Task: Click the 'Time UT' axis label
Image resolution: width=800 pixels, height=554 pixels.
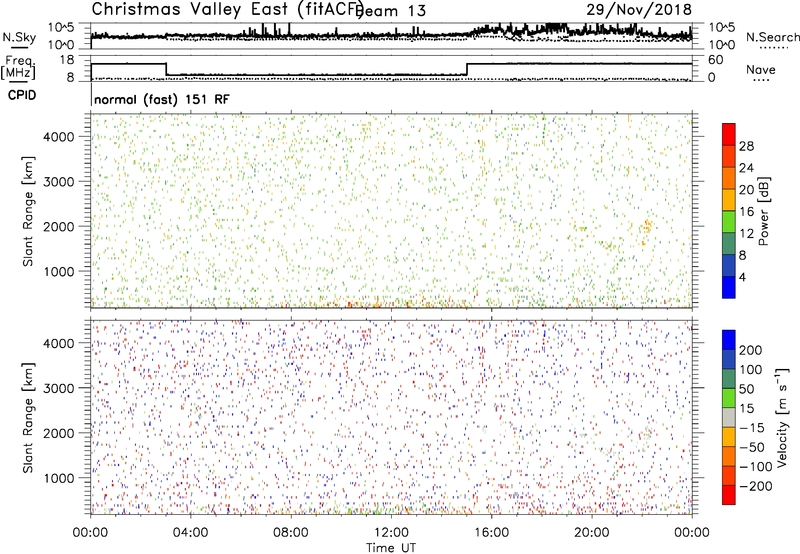Action: pos(391,548)
